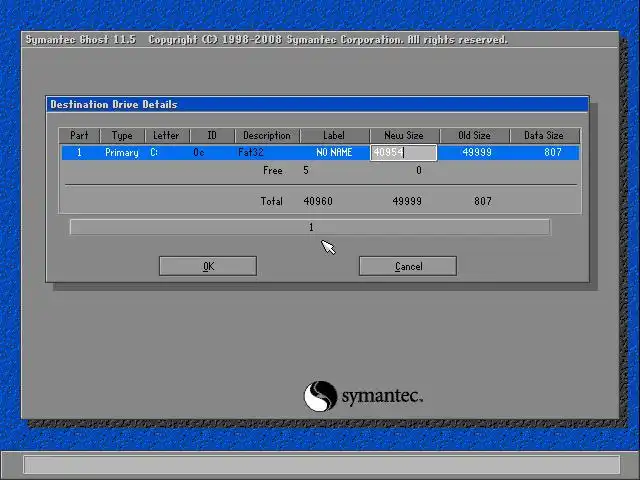
Task: Click the Old Size value 49999 in partition row
Action: click(477, 153)
